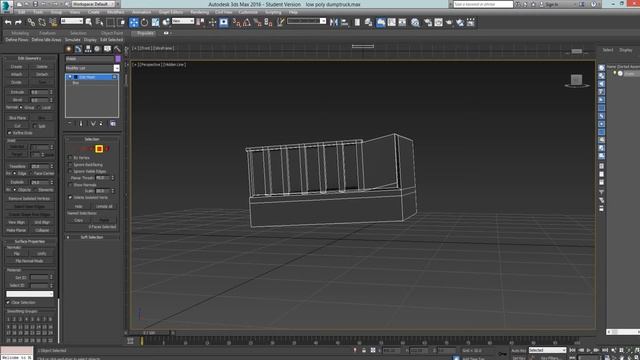Viewport: 640px width, 360px height.
Task: Toggle Refine Ends checkbox
Action: pyautogui.click(x=9, y=133)
